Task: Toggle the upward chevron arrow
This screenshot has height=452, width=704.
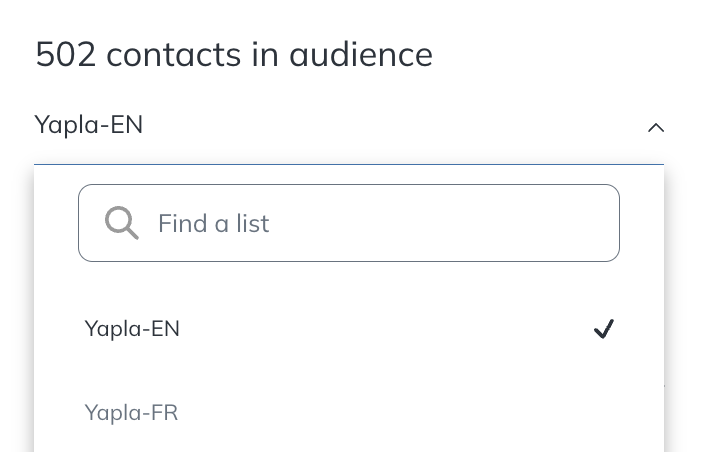Action: coord(656,128)
